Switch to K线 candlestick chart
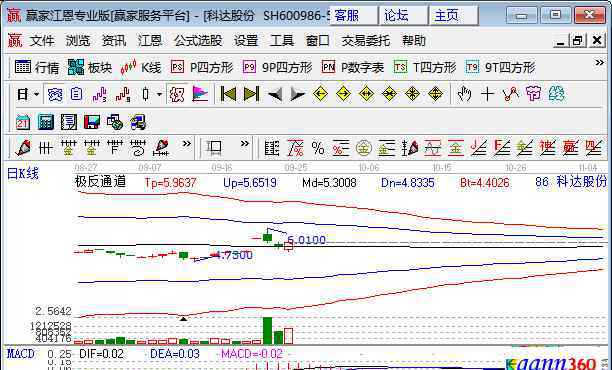The height and width of the screenshot is (370, 612). [x=141, y=68]
